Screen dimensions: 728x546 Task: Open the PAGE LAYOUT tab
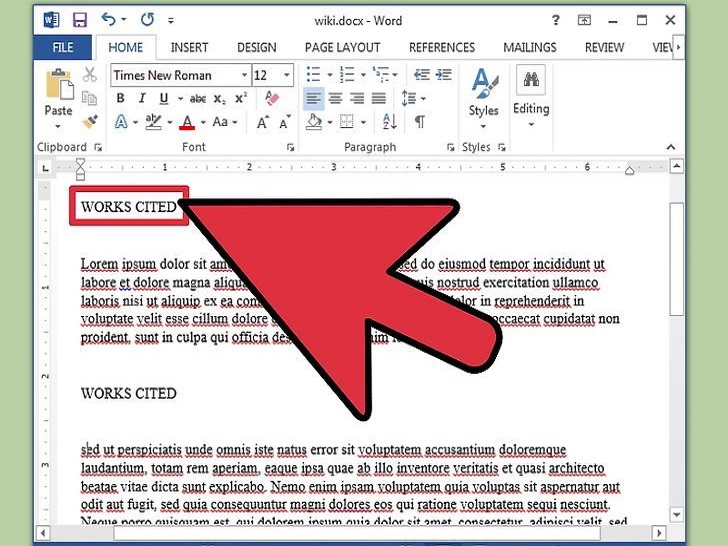342,47
